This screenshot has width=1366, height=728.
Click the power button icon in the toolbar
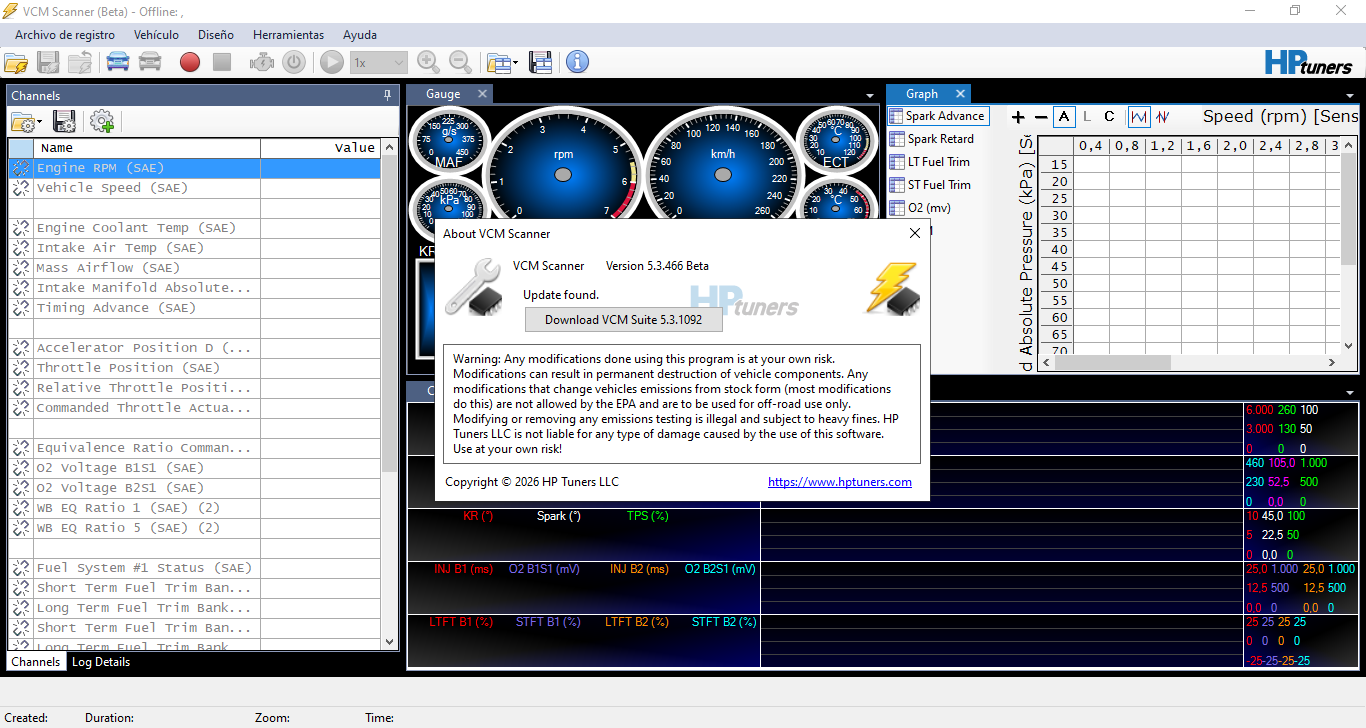294,62
